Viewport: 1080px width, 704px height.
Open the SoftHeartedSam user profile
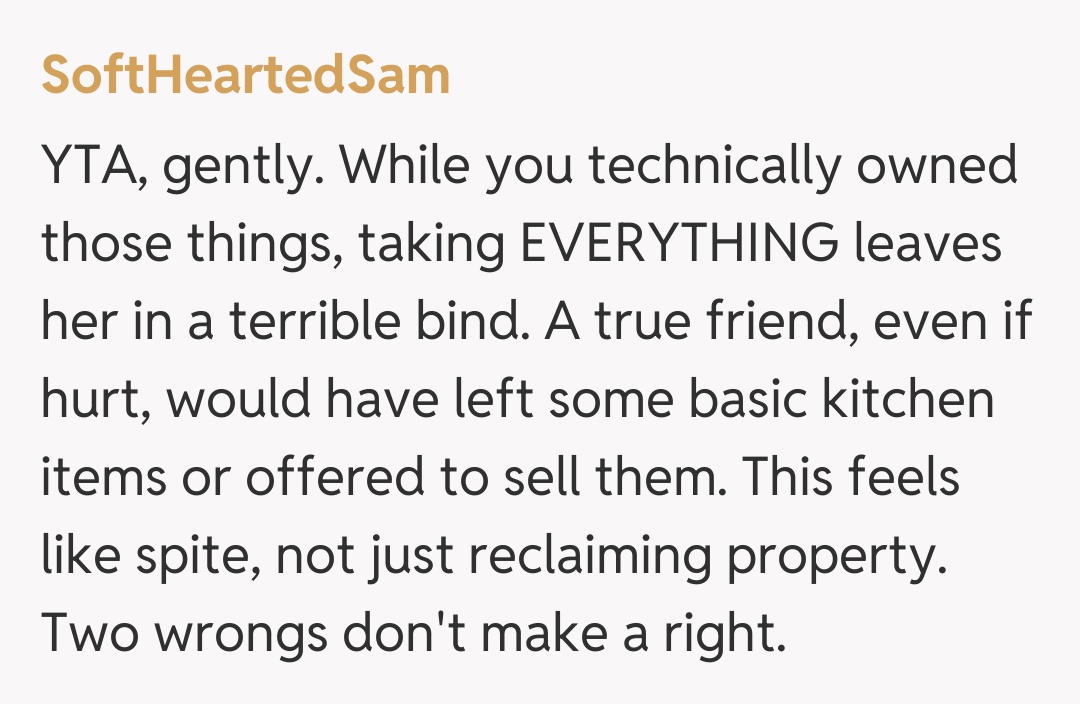[x=245, y=77]
